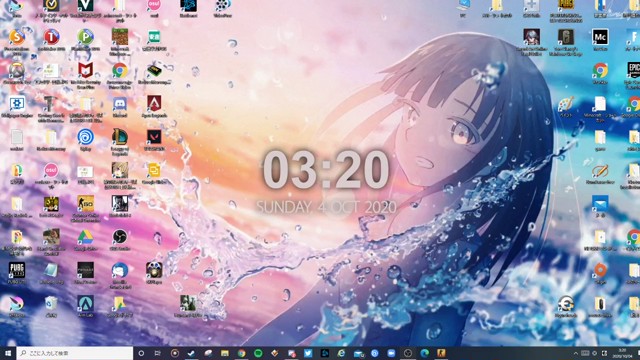The height and width of the screenshot is (360, 640).
Task: Open File Explorer in the taskbar
Action: click(x=224, y=353)
